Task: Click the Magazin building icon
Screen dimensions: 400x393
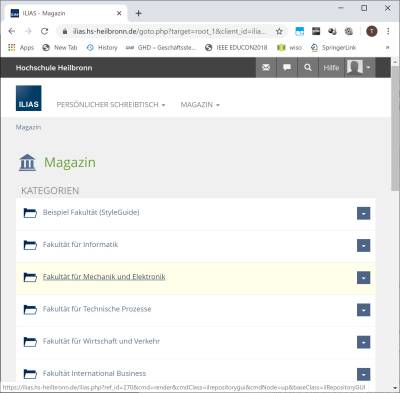Action: tap(27, 162)
